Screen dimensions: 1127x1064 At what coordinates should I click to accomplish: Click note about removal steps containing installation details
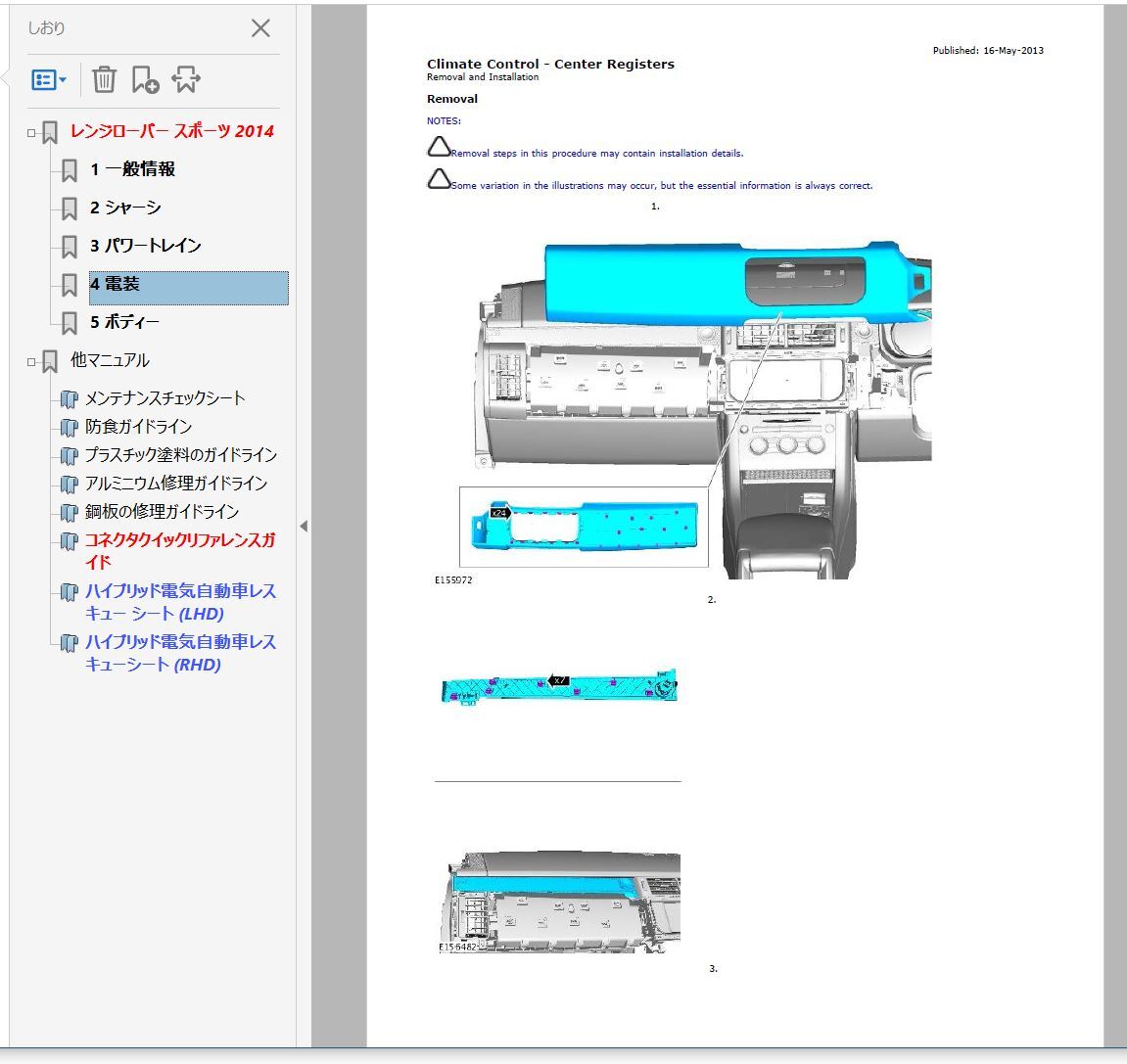(597, 153)
